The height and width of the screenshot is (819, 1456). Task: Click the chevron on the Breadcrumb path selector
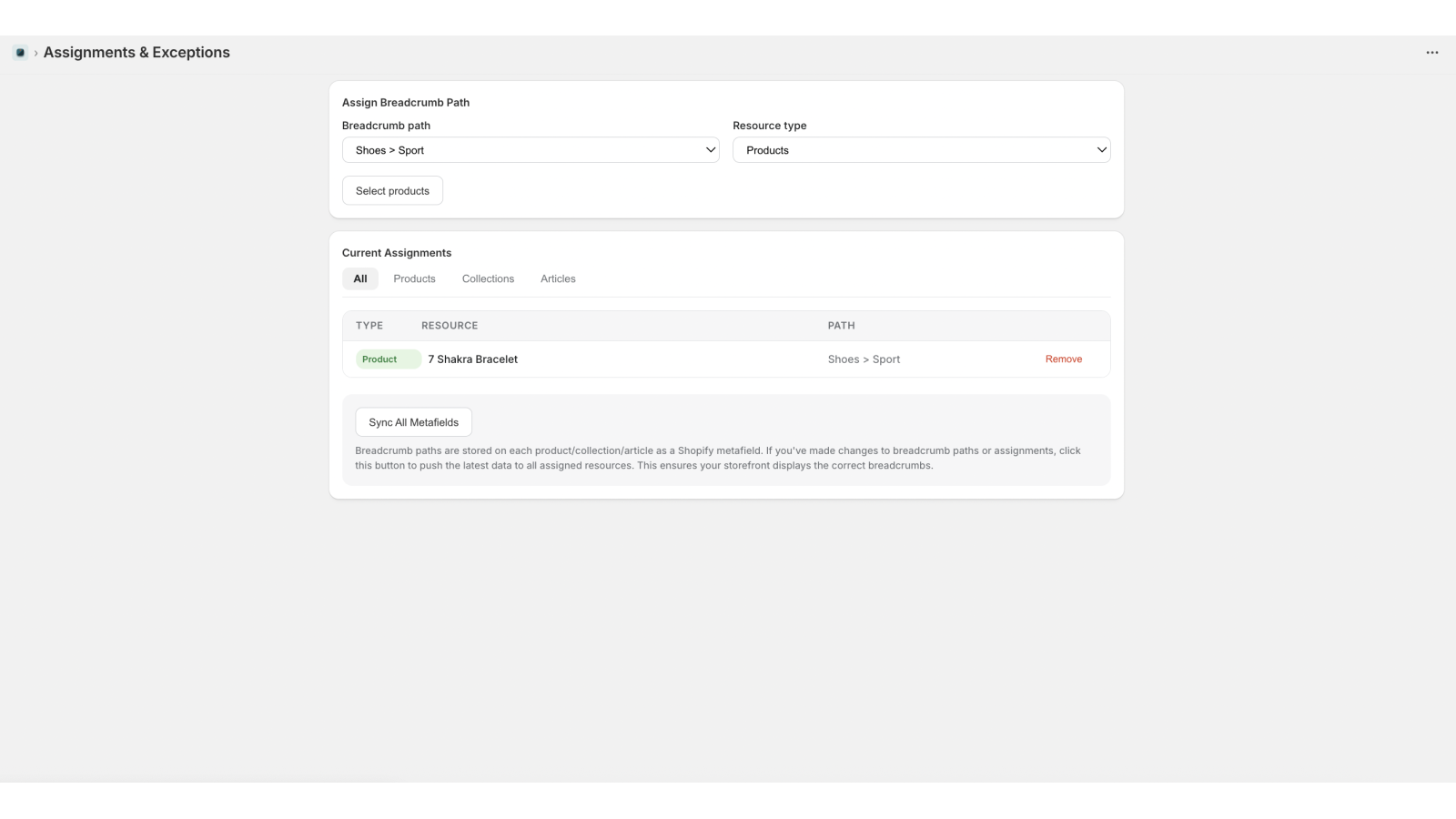[711, 149]
